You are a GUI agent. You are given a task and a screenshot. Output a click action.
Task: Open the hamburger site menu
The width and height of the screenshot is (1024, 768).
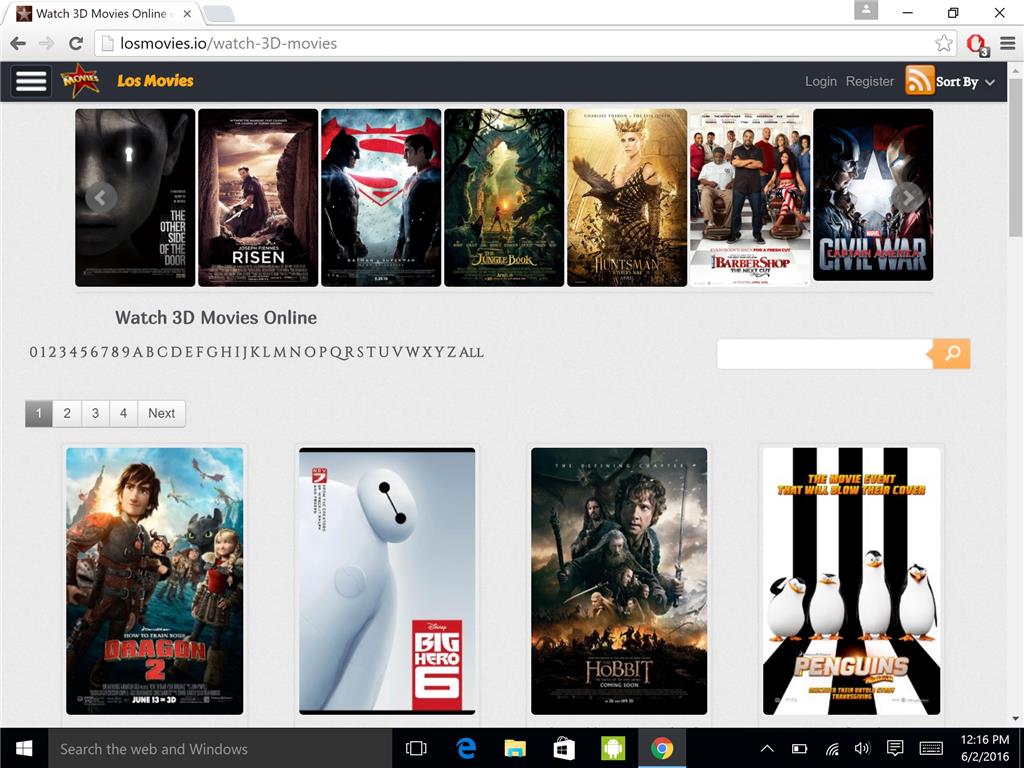click(x=31, y=82)
